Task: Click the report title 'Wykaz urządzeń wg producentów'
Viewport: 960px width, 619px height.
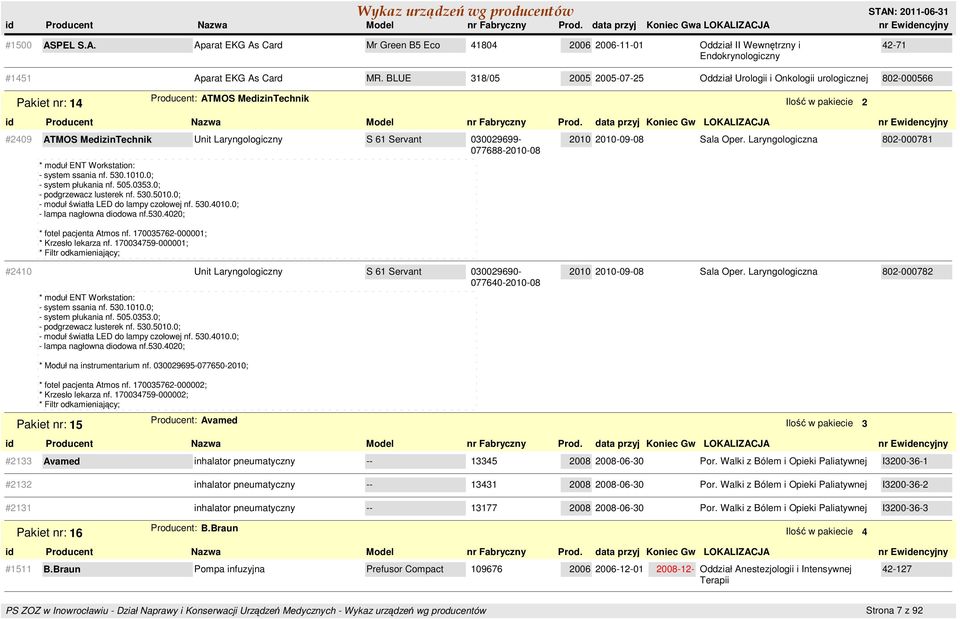Action: point(465,11)
